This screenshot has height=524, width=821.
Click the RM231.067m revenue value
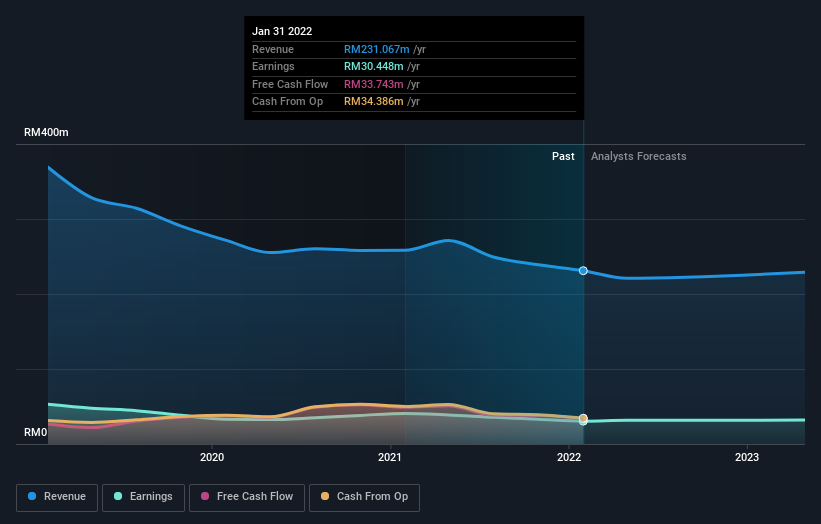pyautogui.click(x=376, y=49)
